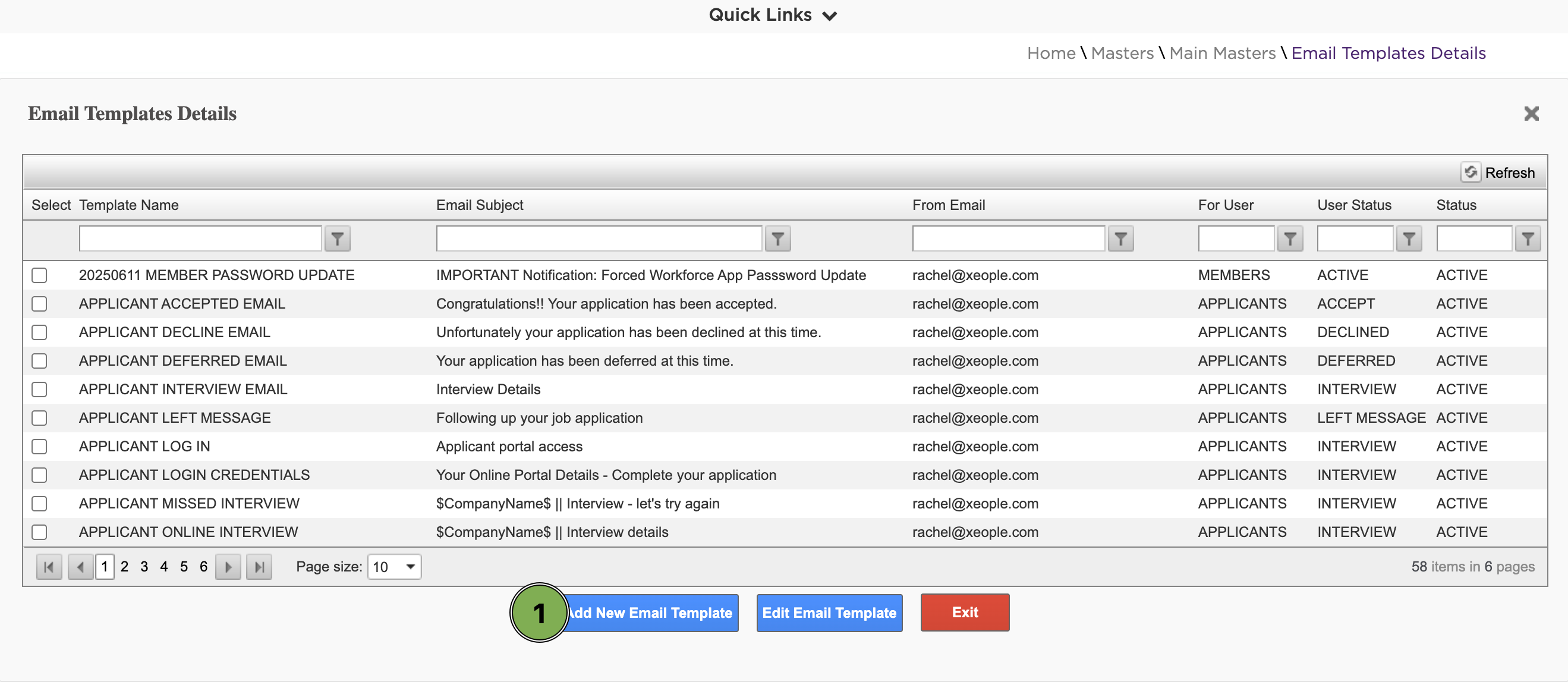Screen dimensions: 1568x691
Task: Select APPLICANT ONLINE INTERVIEW checkbox
Action: click(x=40, y=533)
